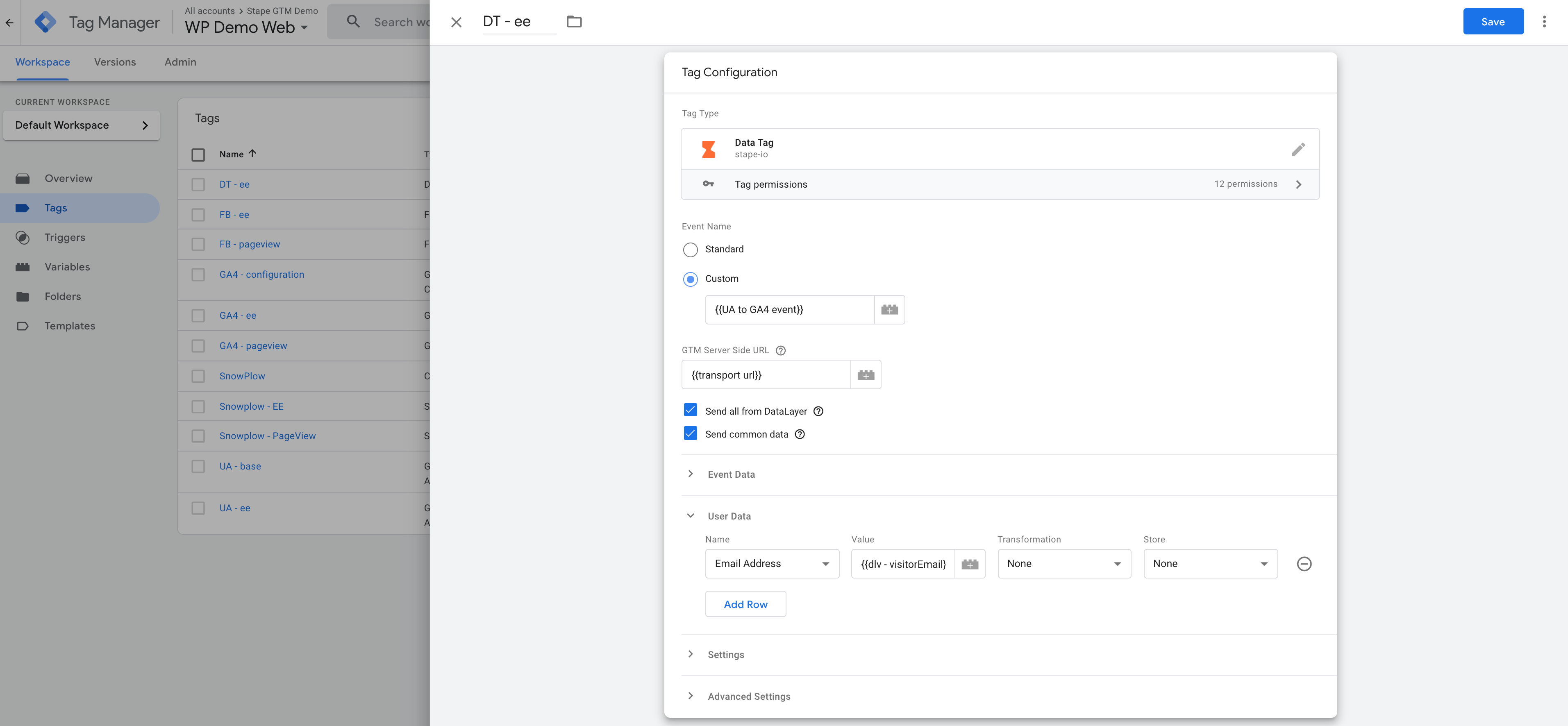The width and height of the screenshot is (1568, 726).
Task: Click the pencil icon to edit tag type
Action: pos(1298,149)
